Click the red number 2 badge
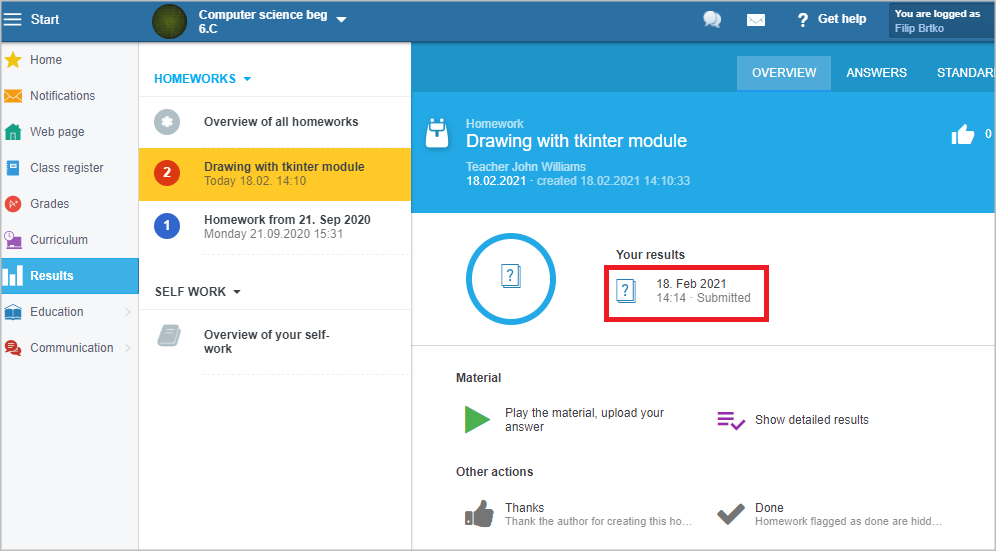Screen dimensions: 996x551 pos(167,173)
